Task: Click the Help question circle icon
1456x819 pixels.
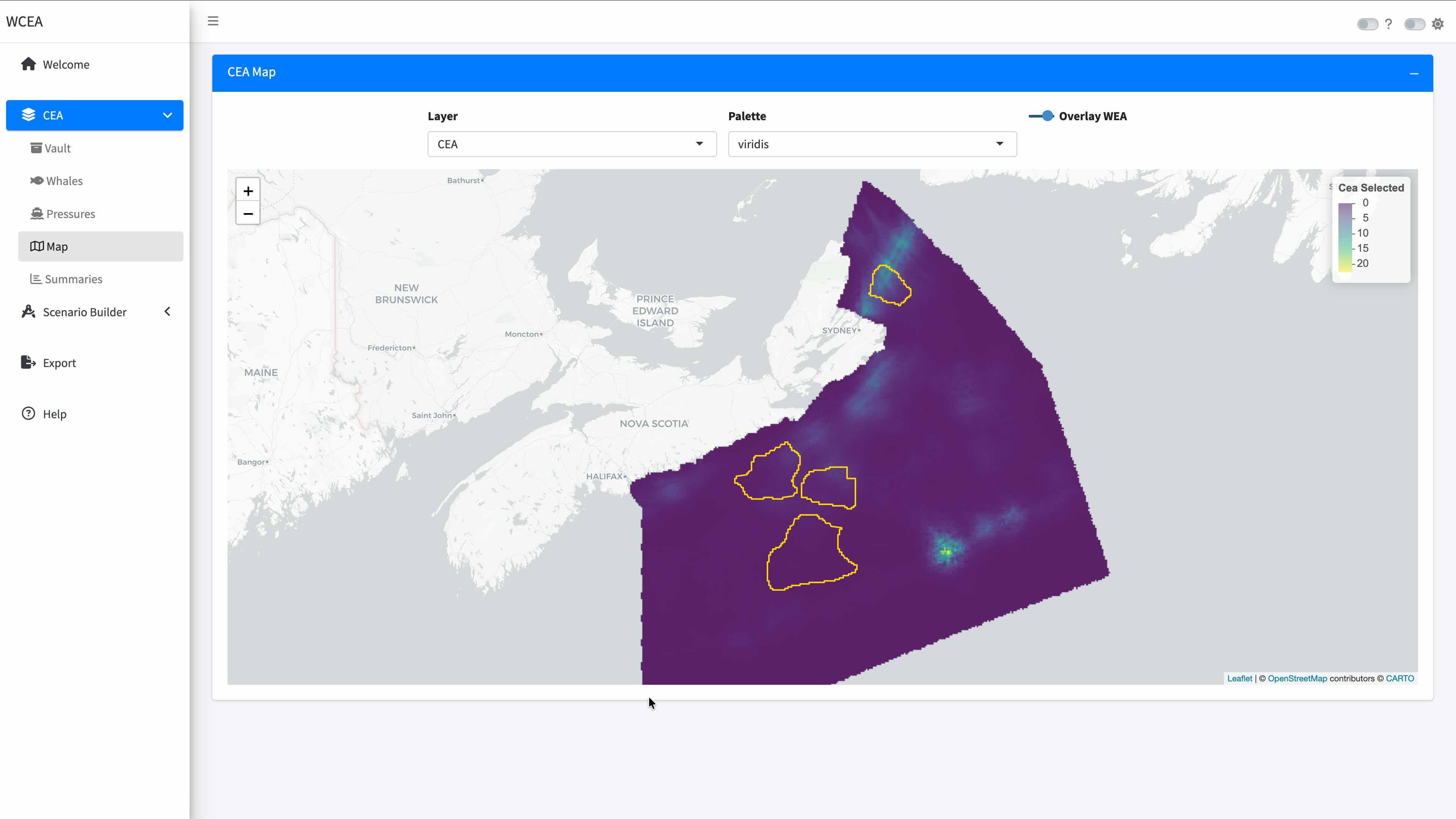Action: tap(28, 414)
